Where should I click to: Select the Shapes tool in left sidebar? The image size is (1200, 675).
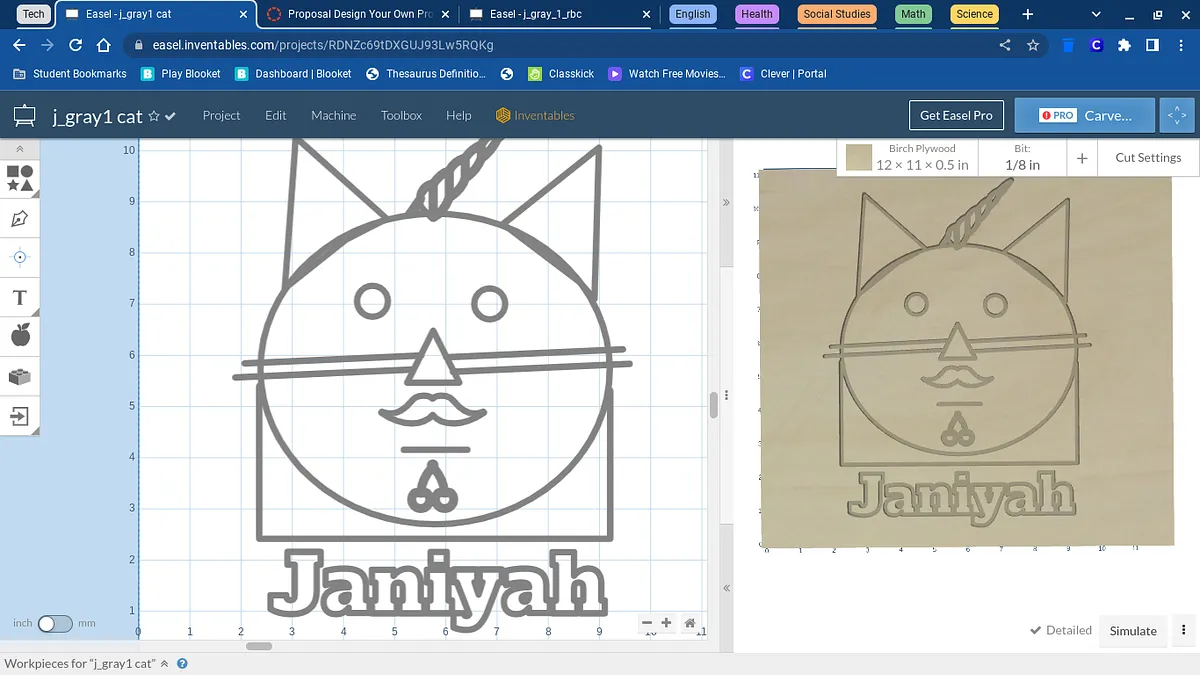pos(20,178)
